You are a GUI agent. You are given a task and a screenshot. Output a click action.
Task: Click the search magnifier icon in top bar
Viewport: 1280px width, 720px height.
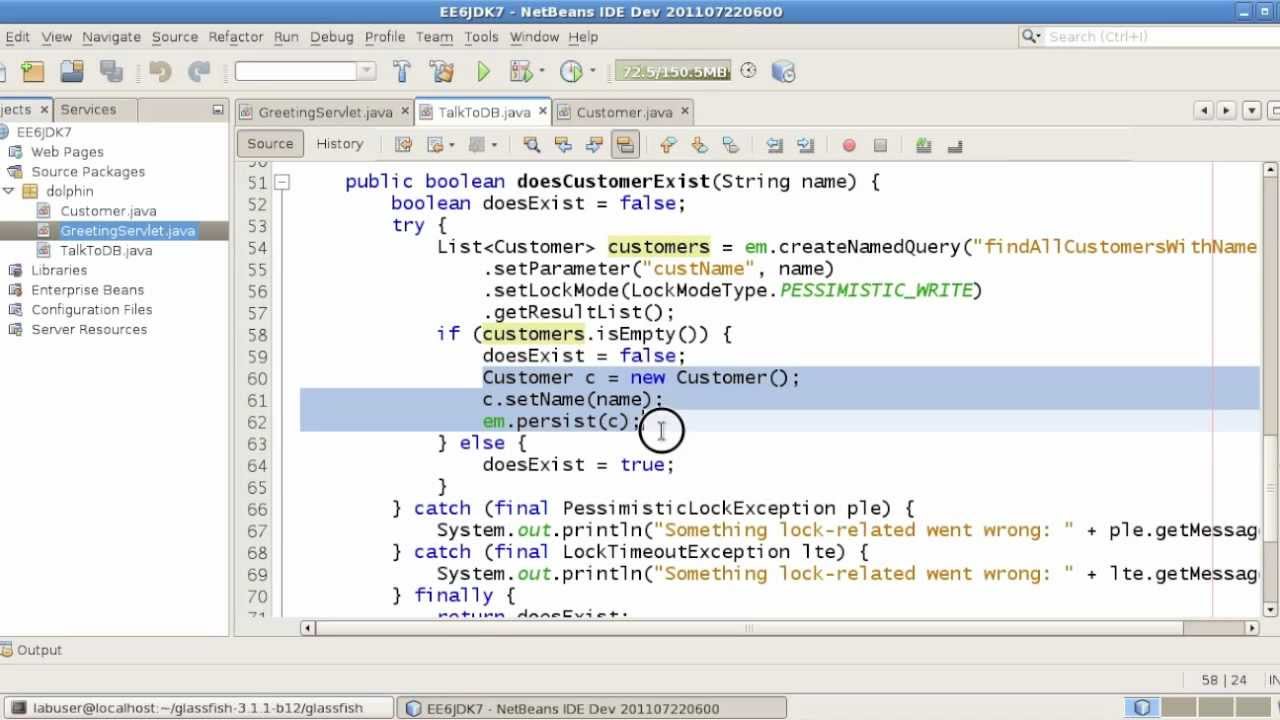coord(1029,36)
